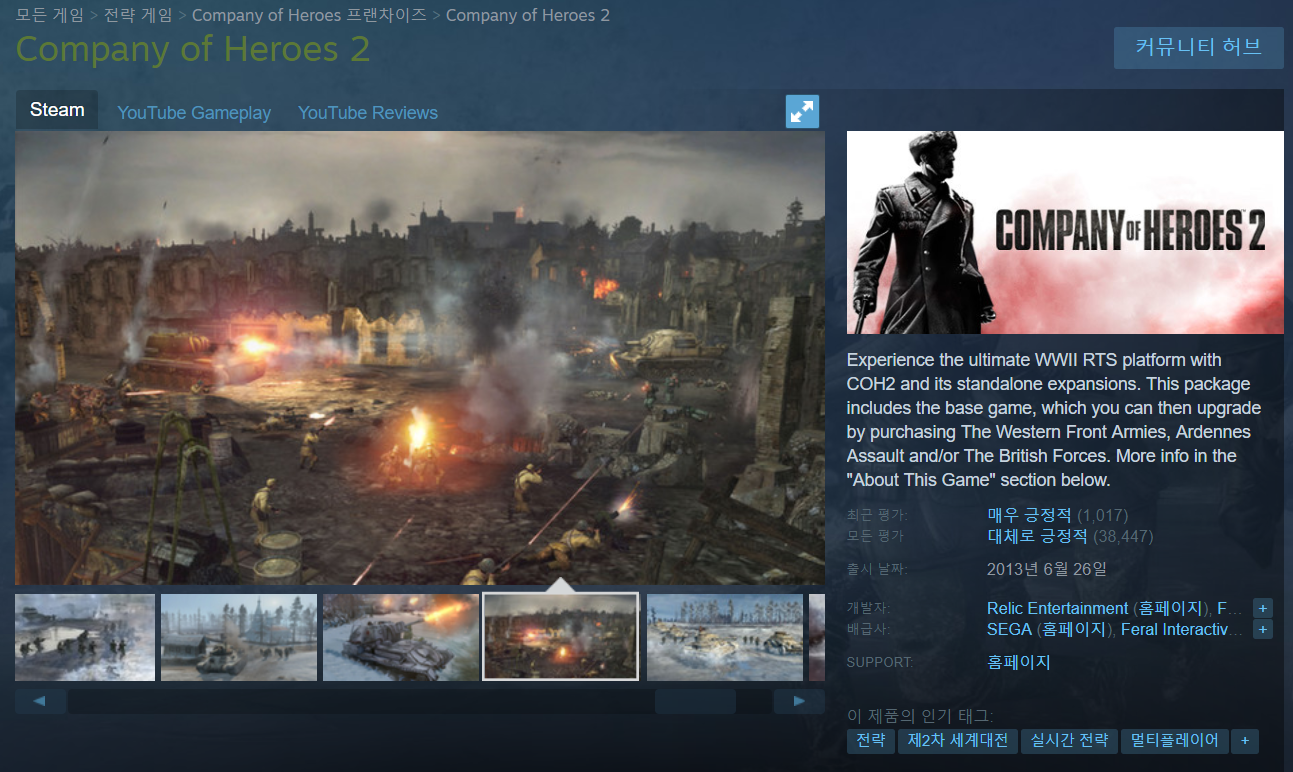Go to 모든 게임 breadcrumb
Viewport: 1293px width, 772px height.
(50, 15)
